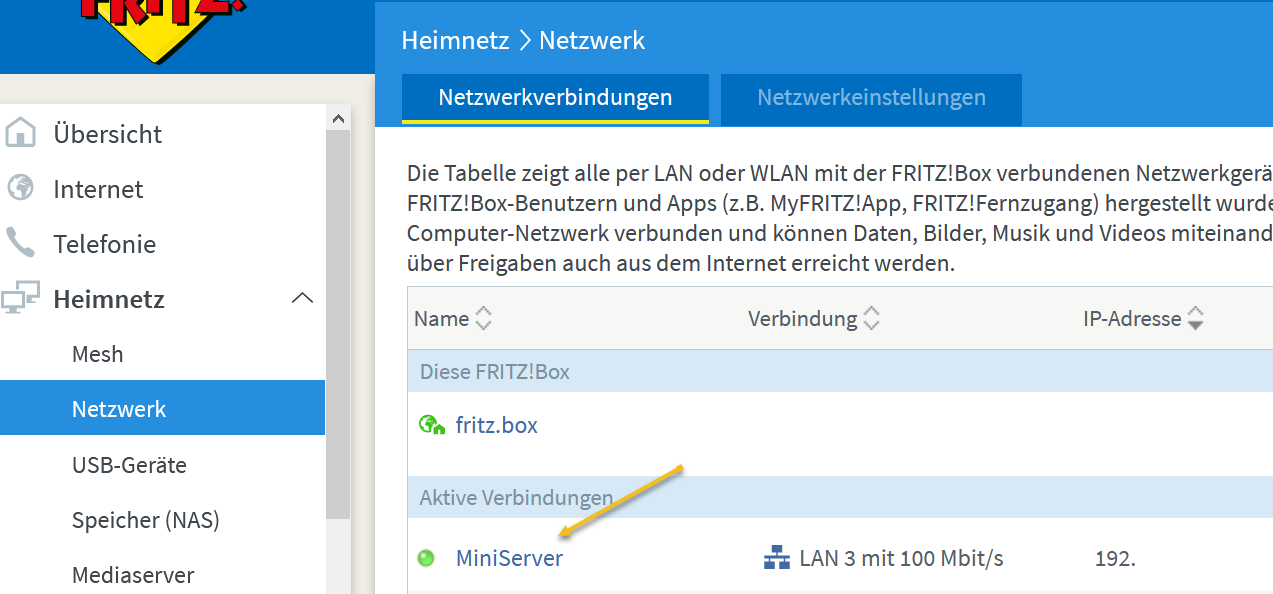The image size is (1273, 594).
Task: Click the sidebar scrollbar up arrow
Action: tap(338, 118)
